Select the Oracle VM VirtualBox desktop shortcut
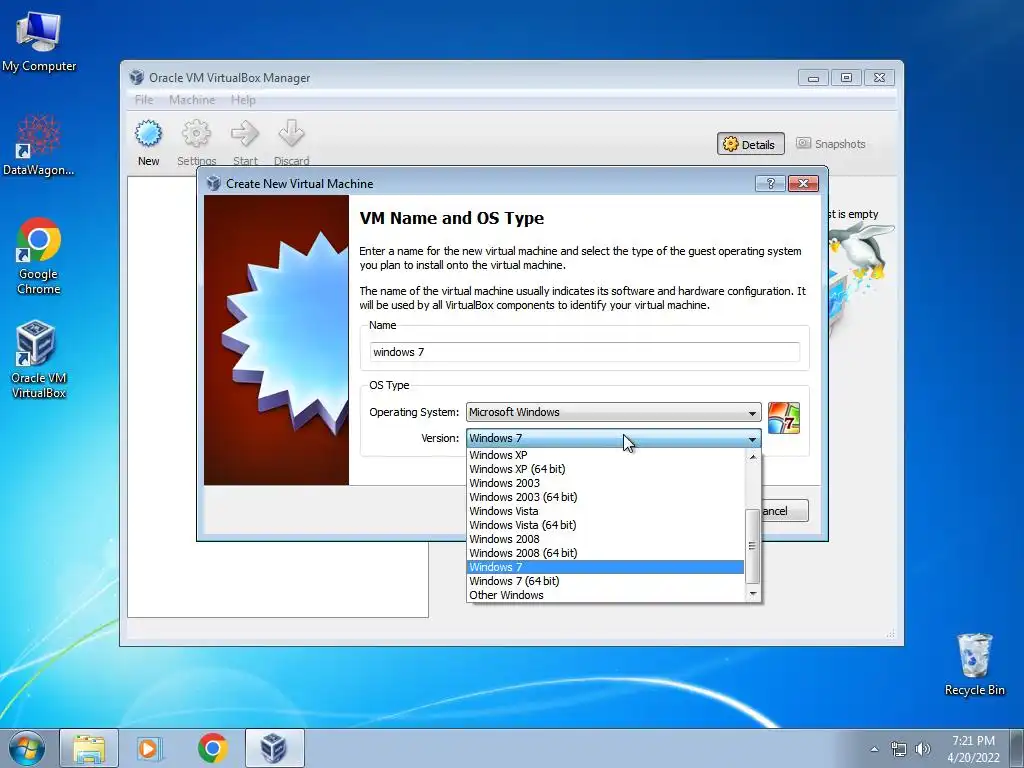The height and width of the screenshot is (768, 1024). [x=39, y=359]
